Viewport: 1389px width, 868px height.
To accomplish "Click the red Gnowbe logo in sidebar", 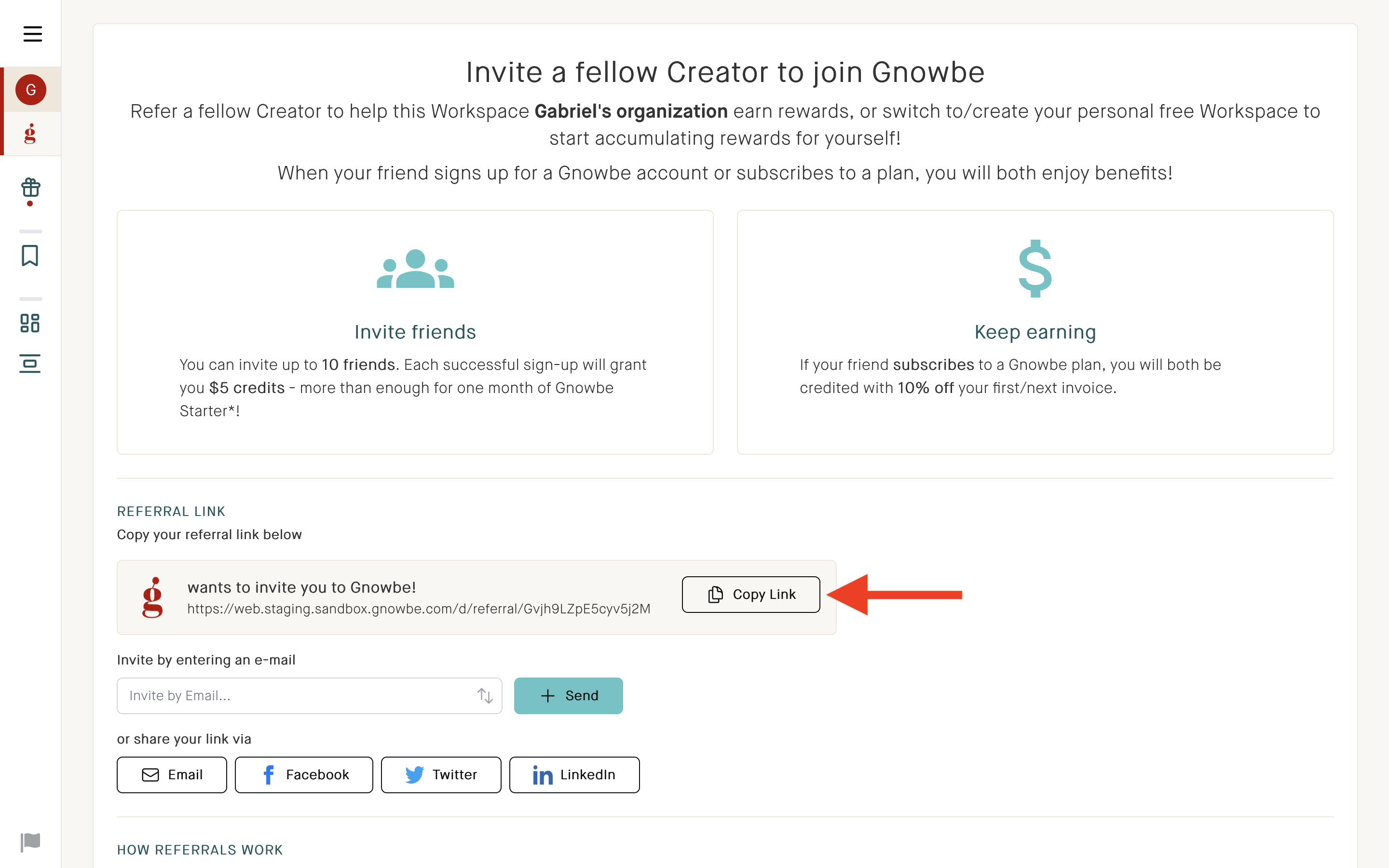I will coord(30,134).
